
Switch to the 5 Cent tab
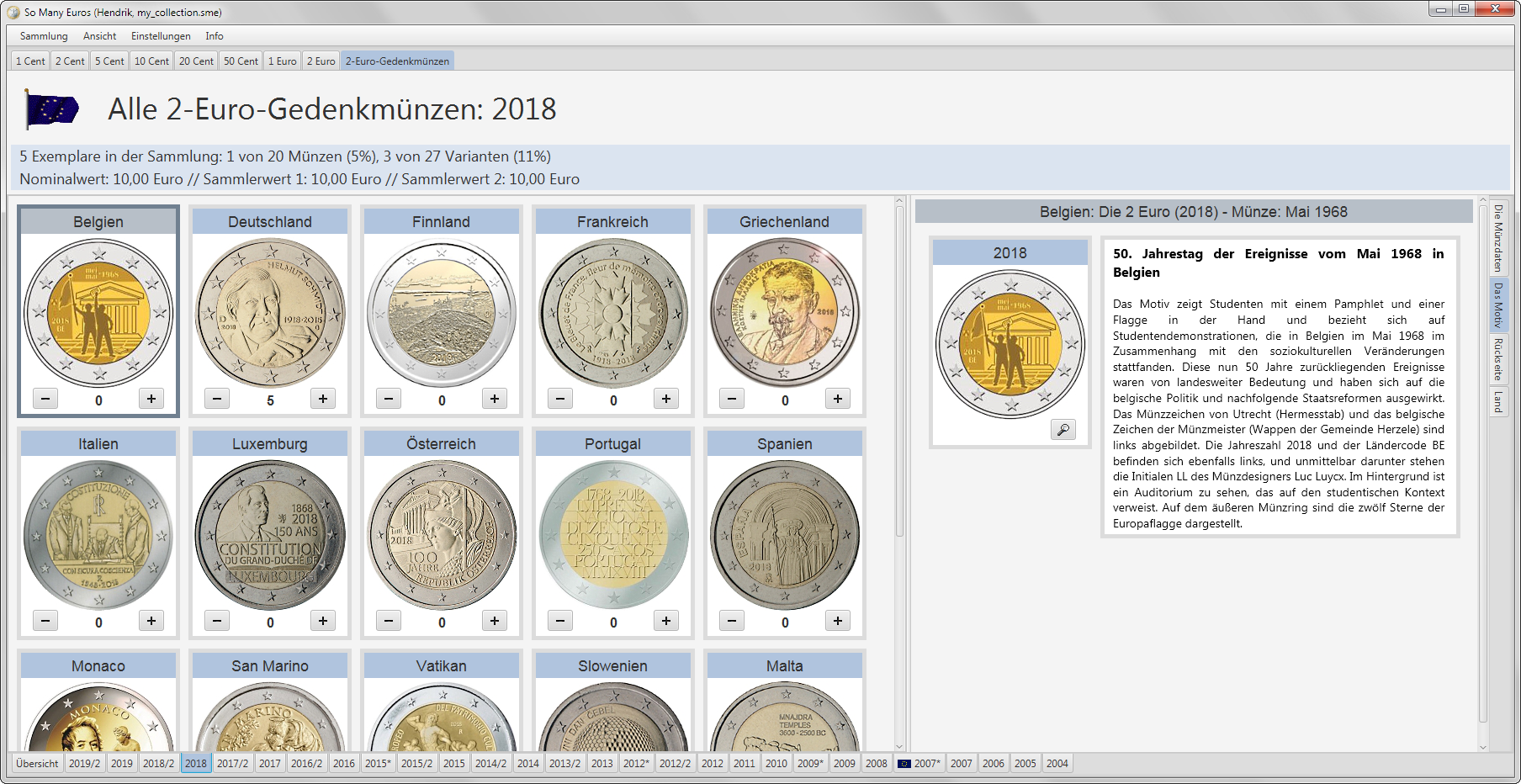click(109, 61)
